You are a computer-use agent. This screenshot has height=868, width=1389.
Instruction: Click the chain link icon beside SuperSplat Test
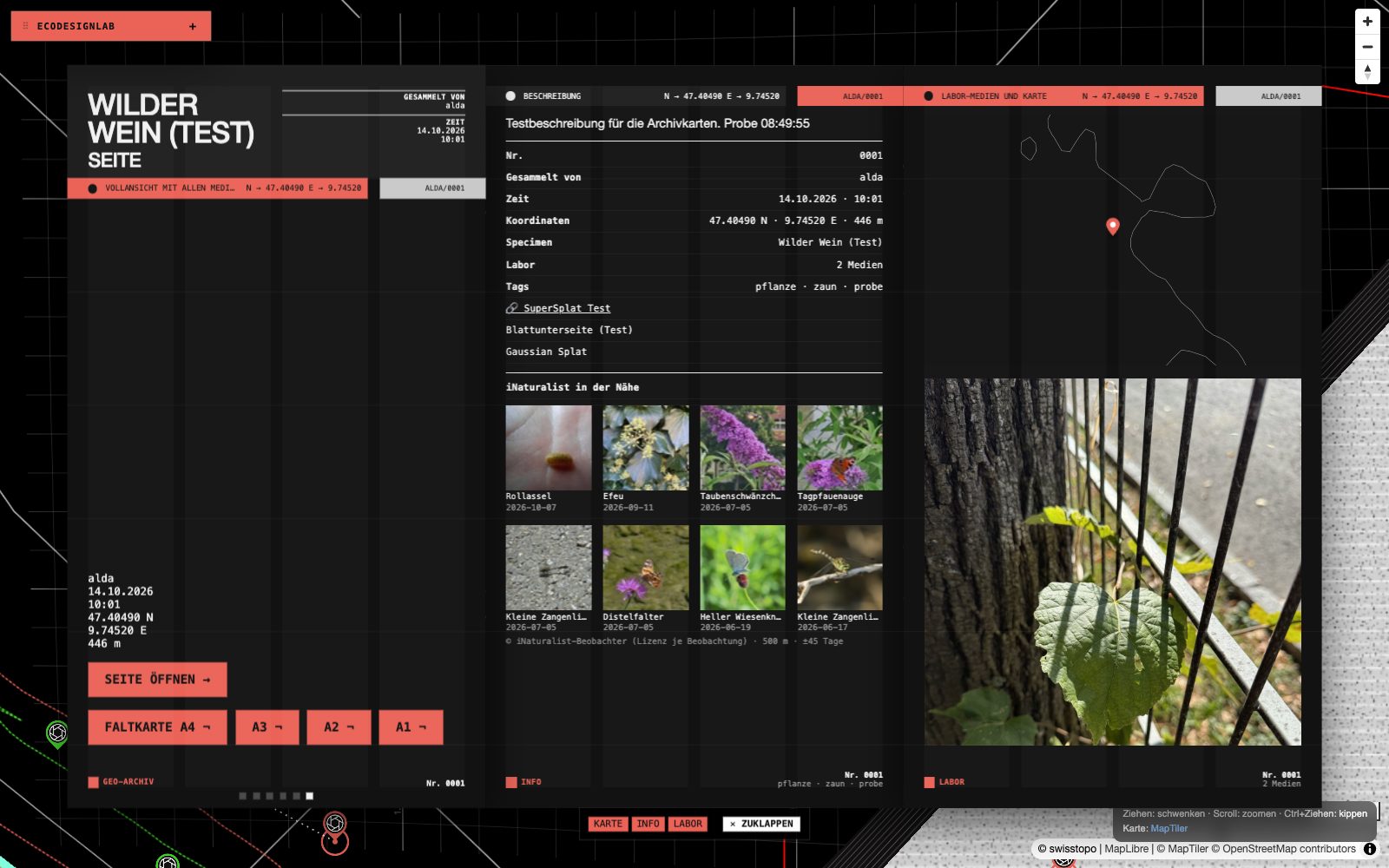(x=512, y=308)
